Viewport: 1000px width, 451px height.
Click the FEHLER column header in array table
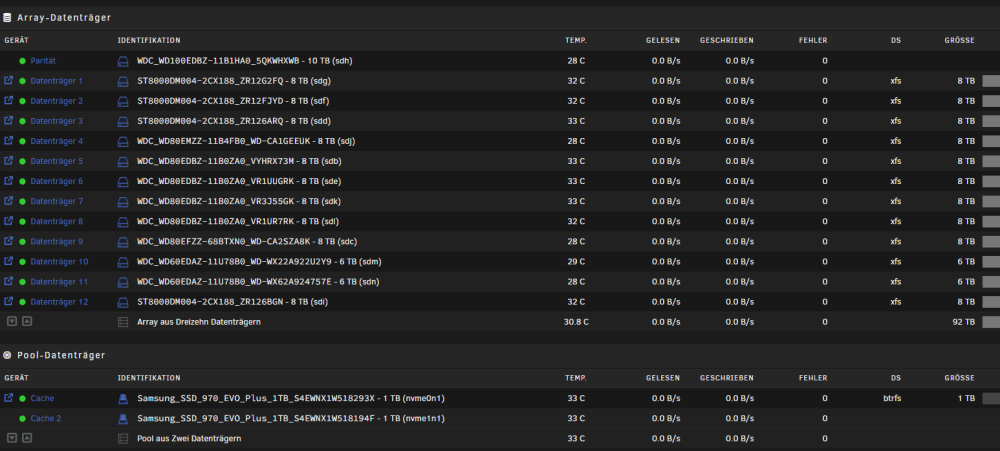(x=813, y=41)
